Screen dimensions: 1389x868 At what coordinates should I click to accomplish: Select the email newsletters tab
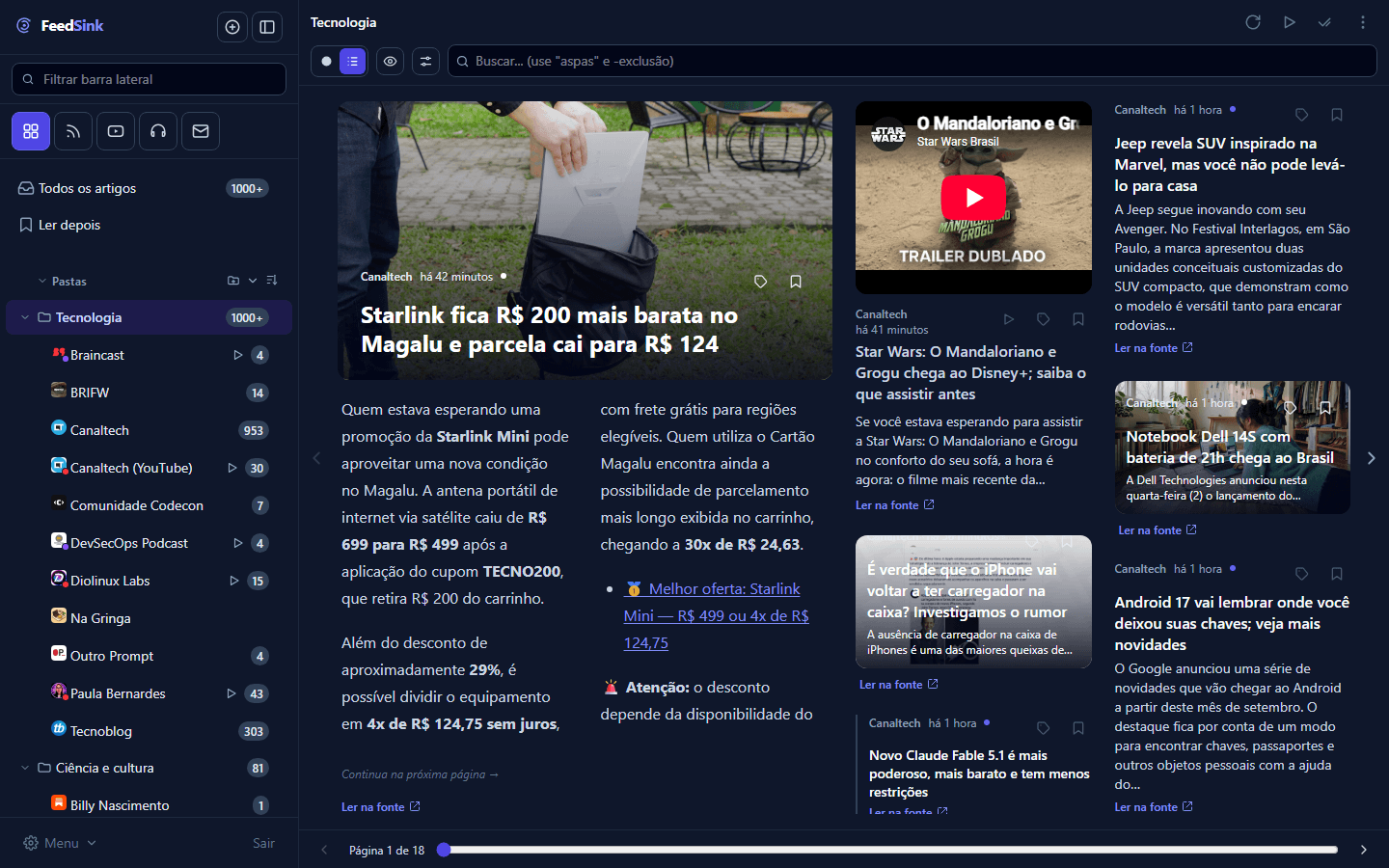pos(201,131)
